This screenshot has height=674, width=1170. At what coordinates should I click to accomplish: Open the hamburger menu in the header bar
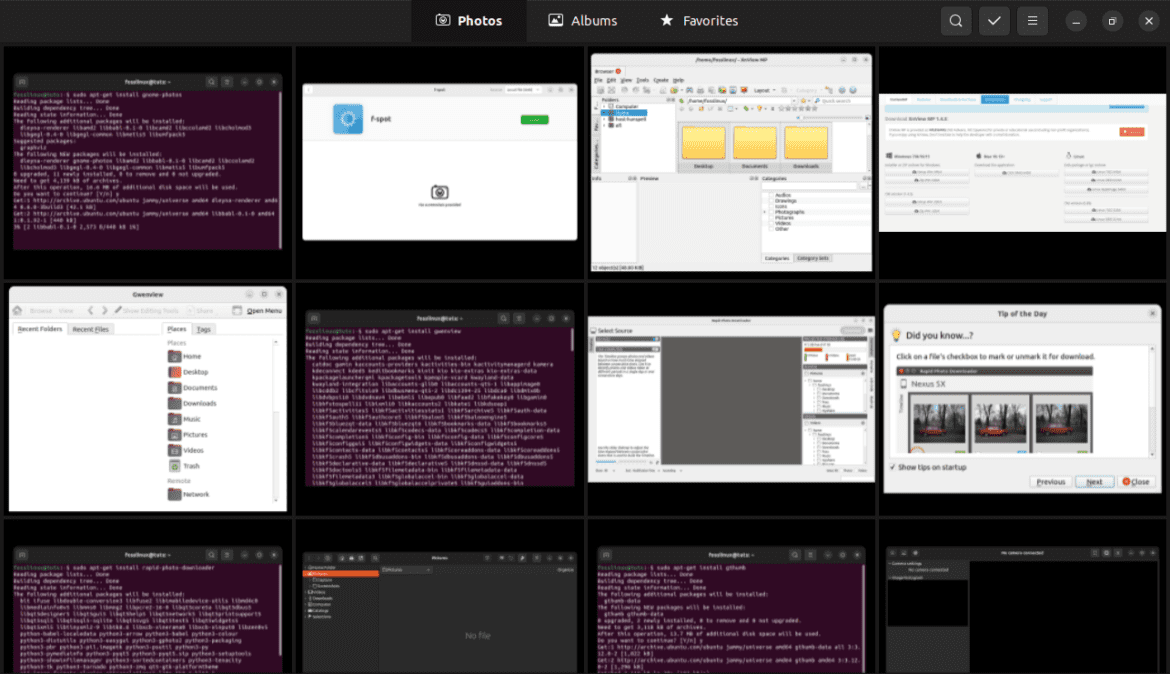(1032, 20)
